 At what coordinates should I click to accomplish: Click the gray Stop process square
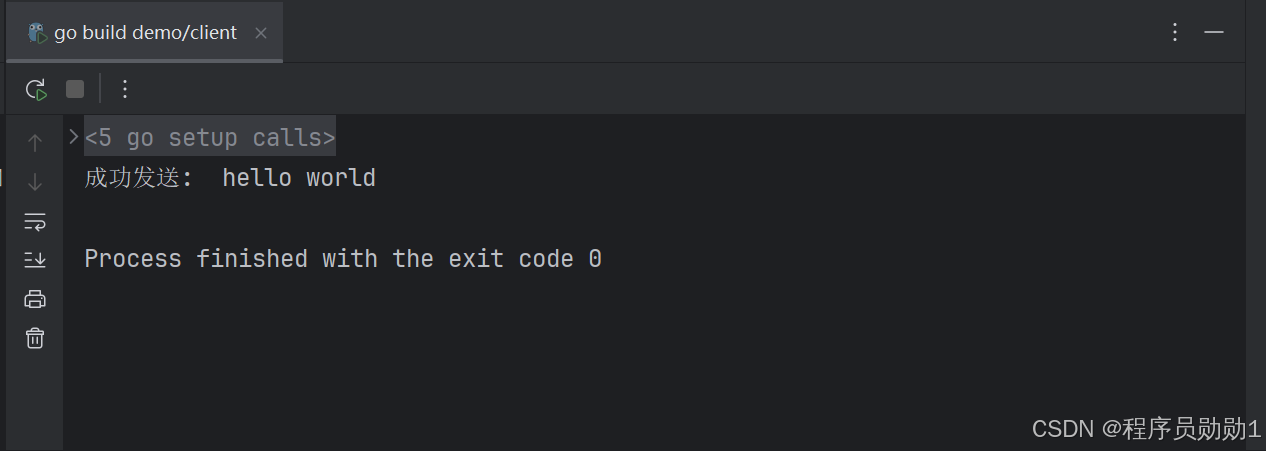tap(75, 89)
